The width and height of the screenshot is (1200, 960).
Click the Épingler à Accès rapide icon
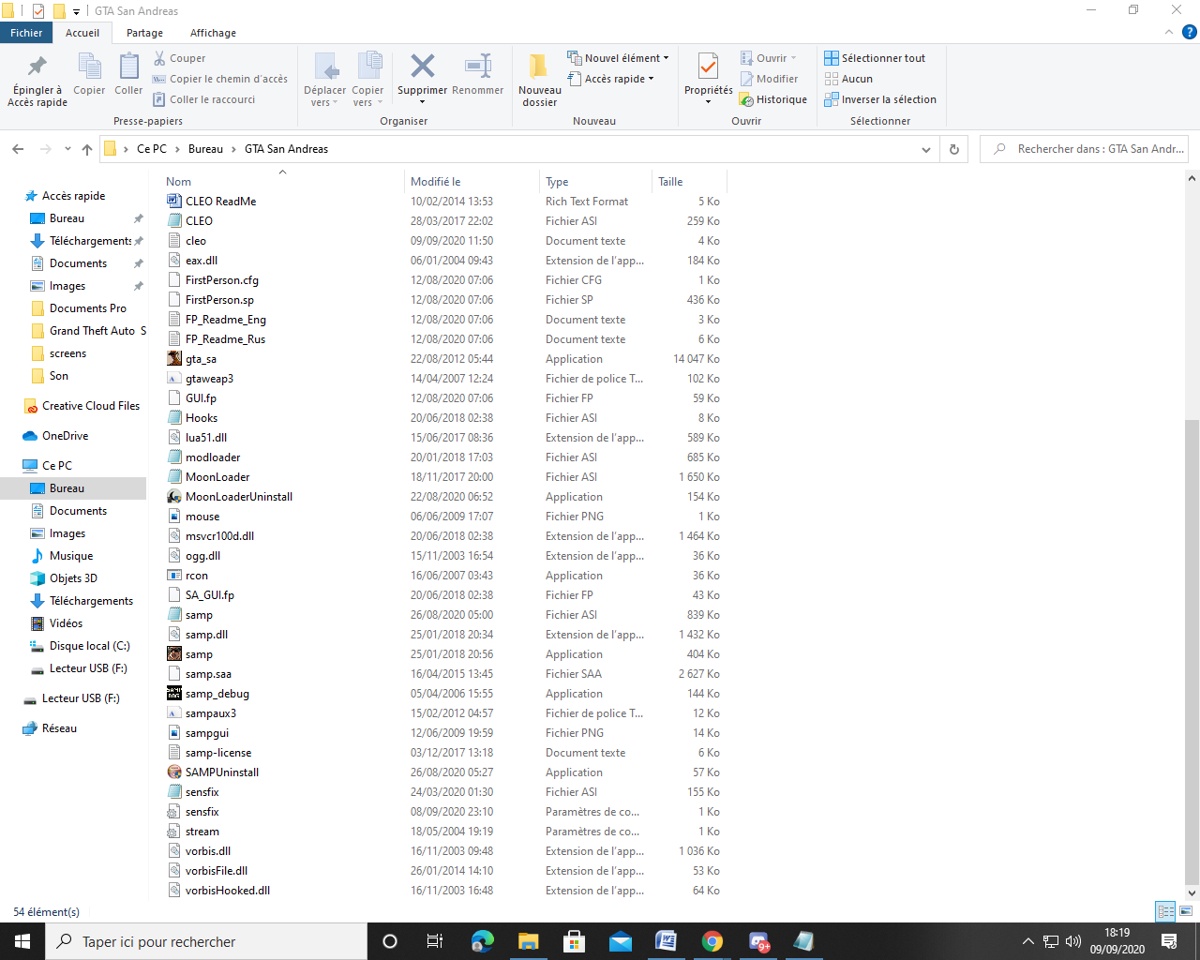coord(37,68)
